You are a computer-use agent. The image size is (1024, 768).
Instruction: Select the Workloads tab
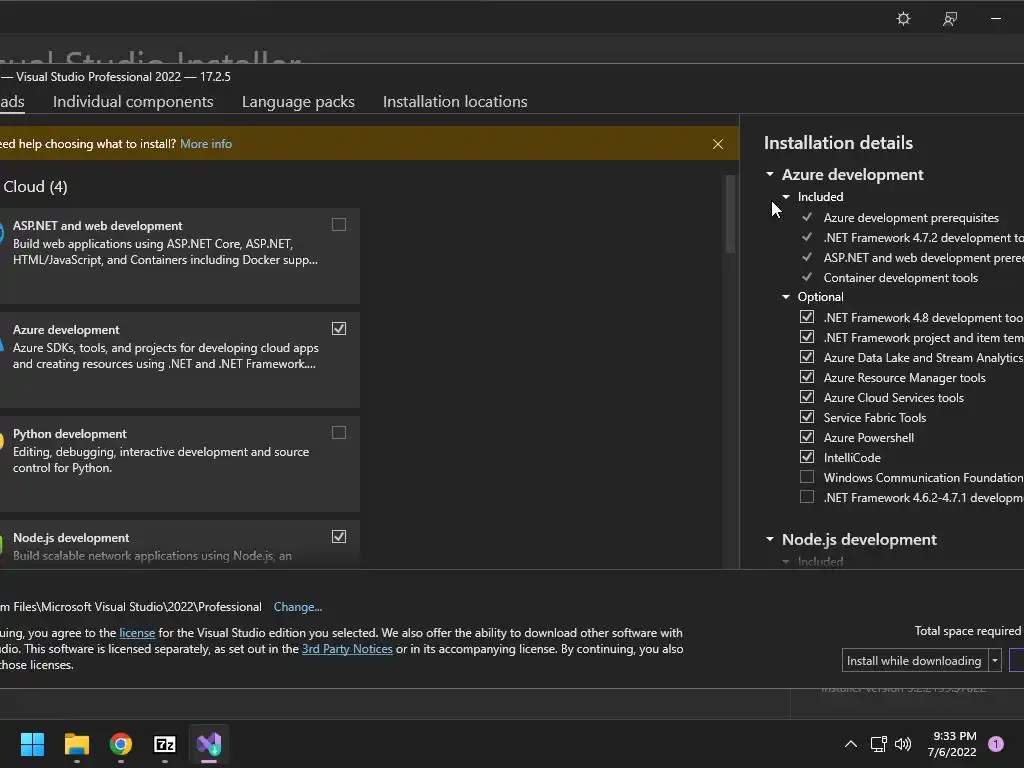click(x=12, y=102)
